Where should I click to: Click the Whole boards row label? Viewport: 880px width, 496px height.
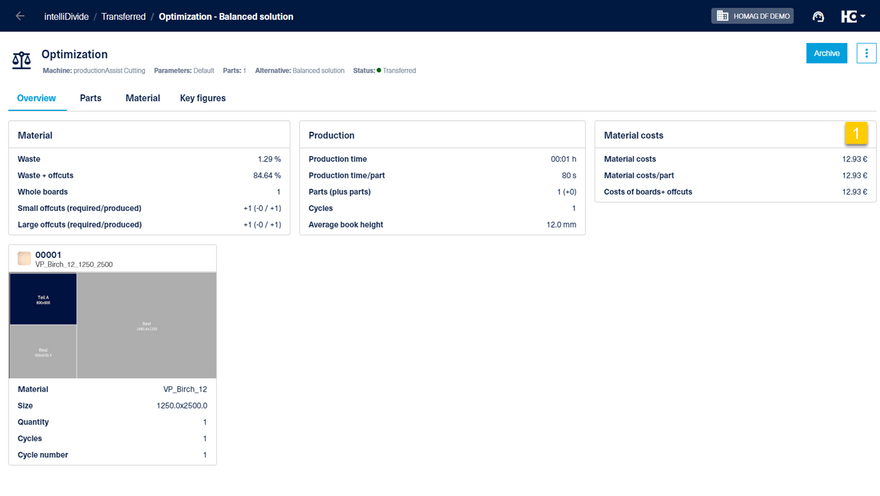click(x=43, y=192)
